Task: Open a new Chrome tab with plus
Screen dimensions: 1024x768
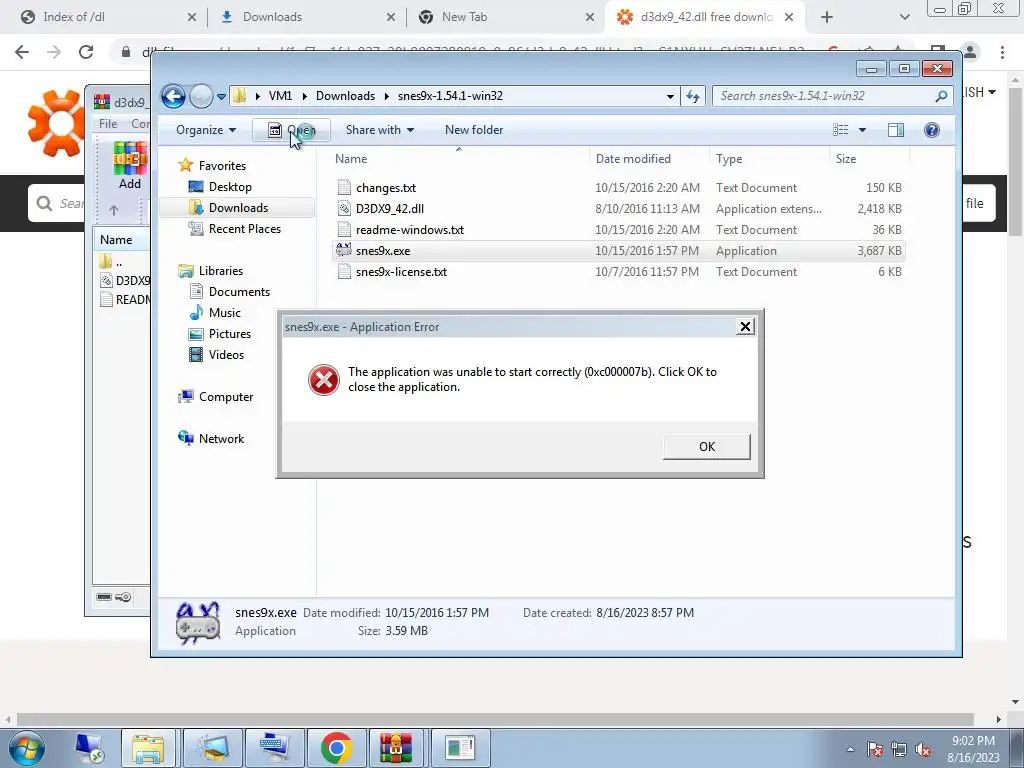Action: [827, 17]
